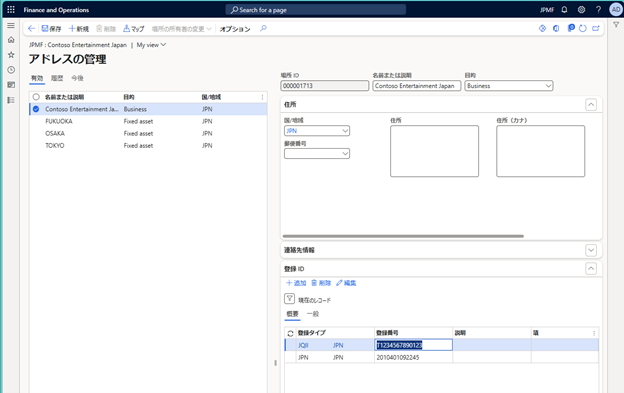Toggle the Contoso Entertainment row checkmark
This screenshot has height=393, width=624.
[x=36, y=109]
